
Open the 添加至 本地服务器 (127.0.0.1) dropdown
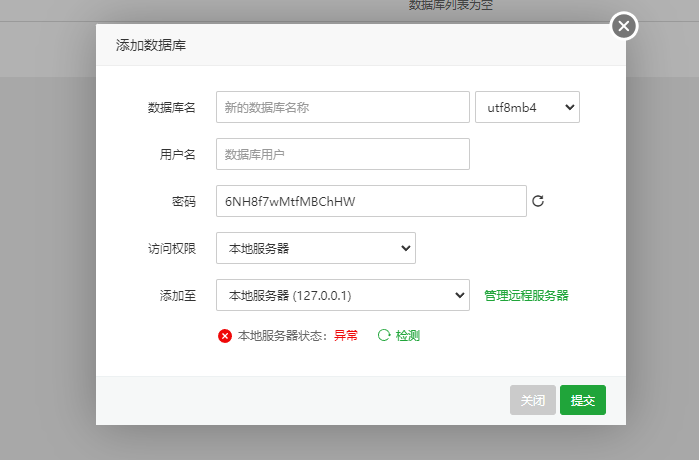343,295
